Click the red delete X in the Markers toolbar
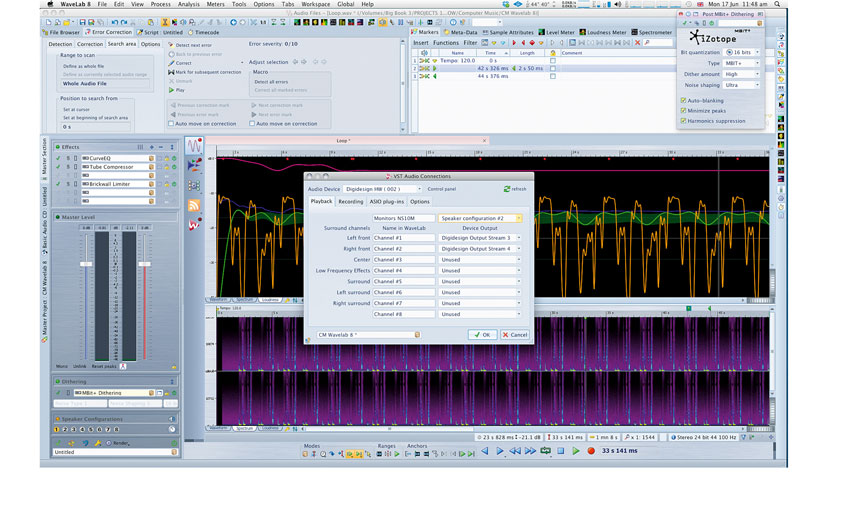This screenshot has width=850, height=505. tap(638, 43)
